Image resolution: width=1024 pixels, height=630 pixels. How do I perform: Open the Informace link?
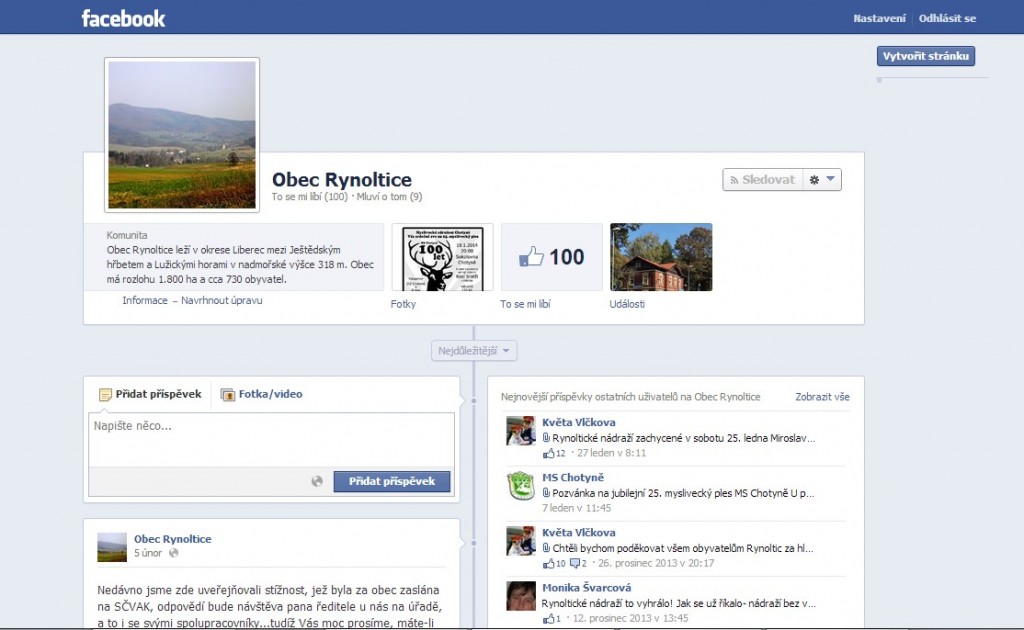coord(145,300)
